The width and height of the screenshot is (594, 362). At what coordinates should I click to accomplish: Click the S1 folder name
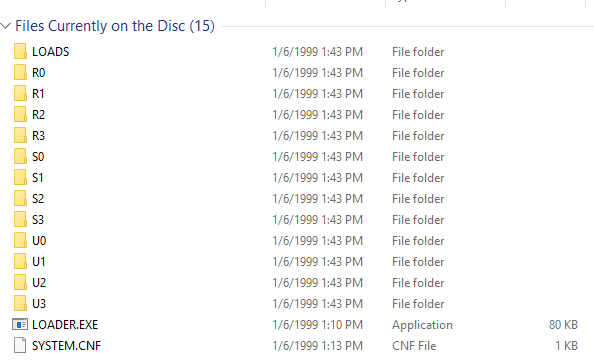(38, 178)
